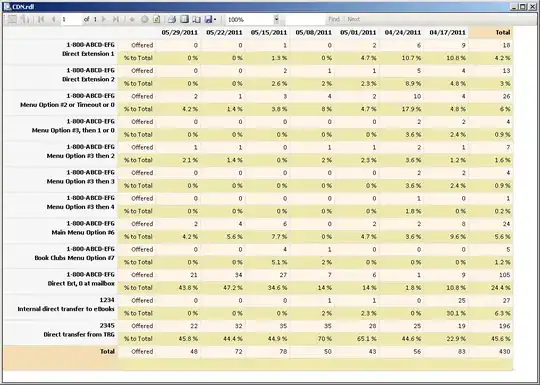
Task: Go to first page arrow
Action: [x=41, y=19]
